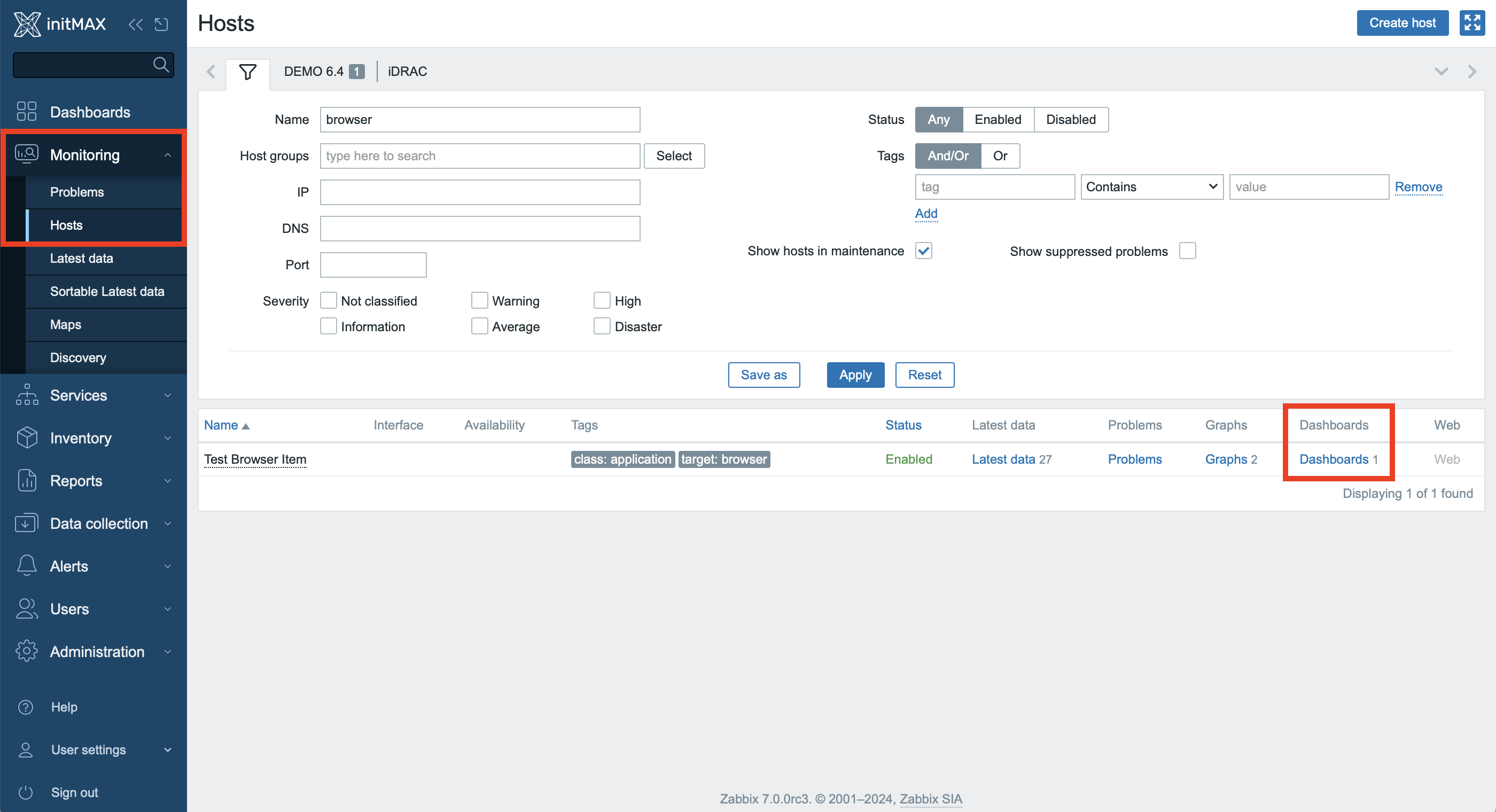Enable Show suppressed problems checkbox
The width and height of the screenshot is (1496, 812).
[1187, 251]
